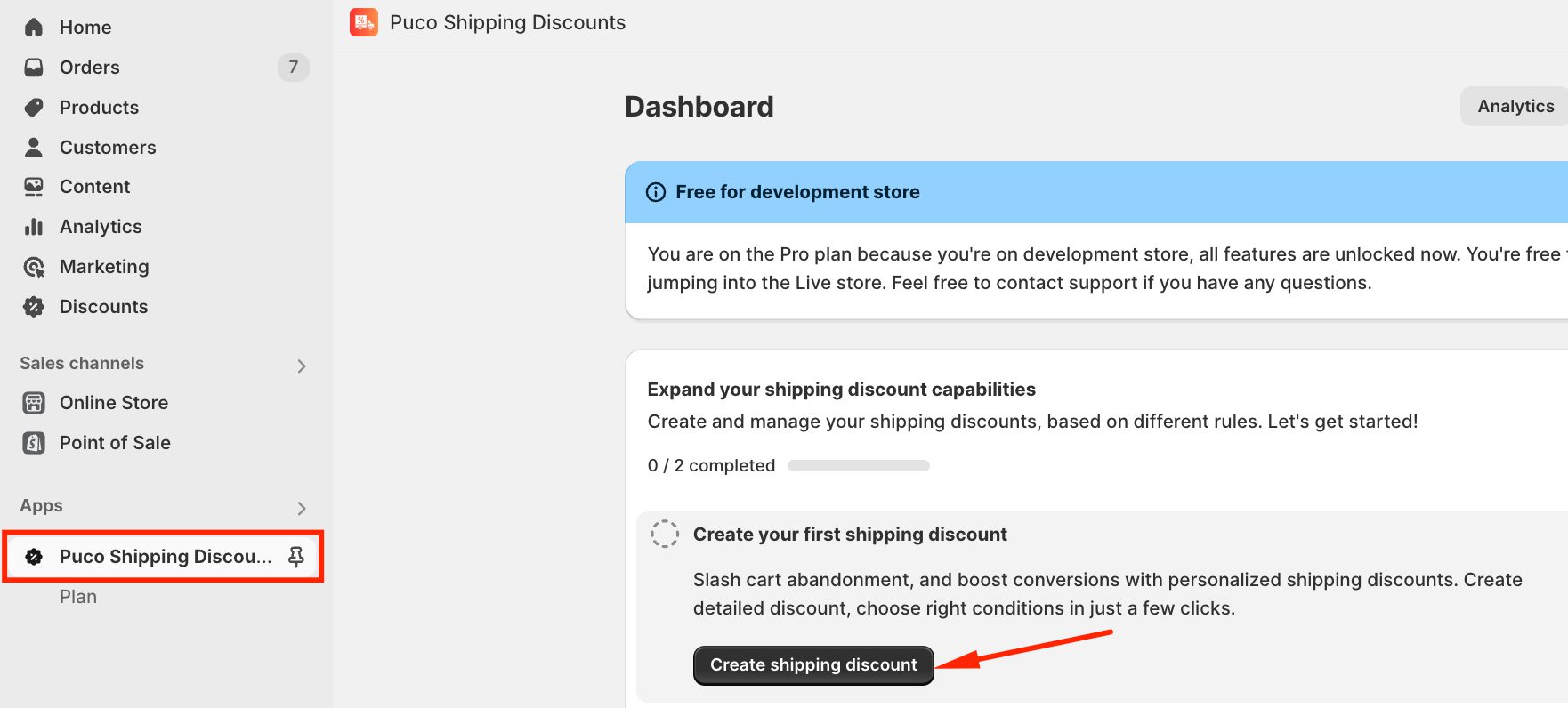Click the Content image icon
This screenshot has width=1568, height=708.
tap(34, 187)
